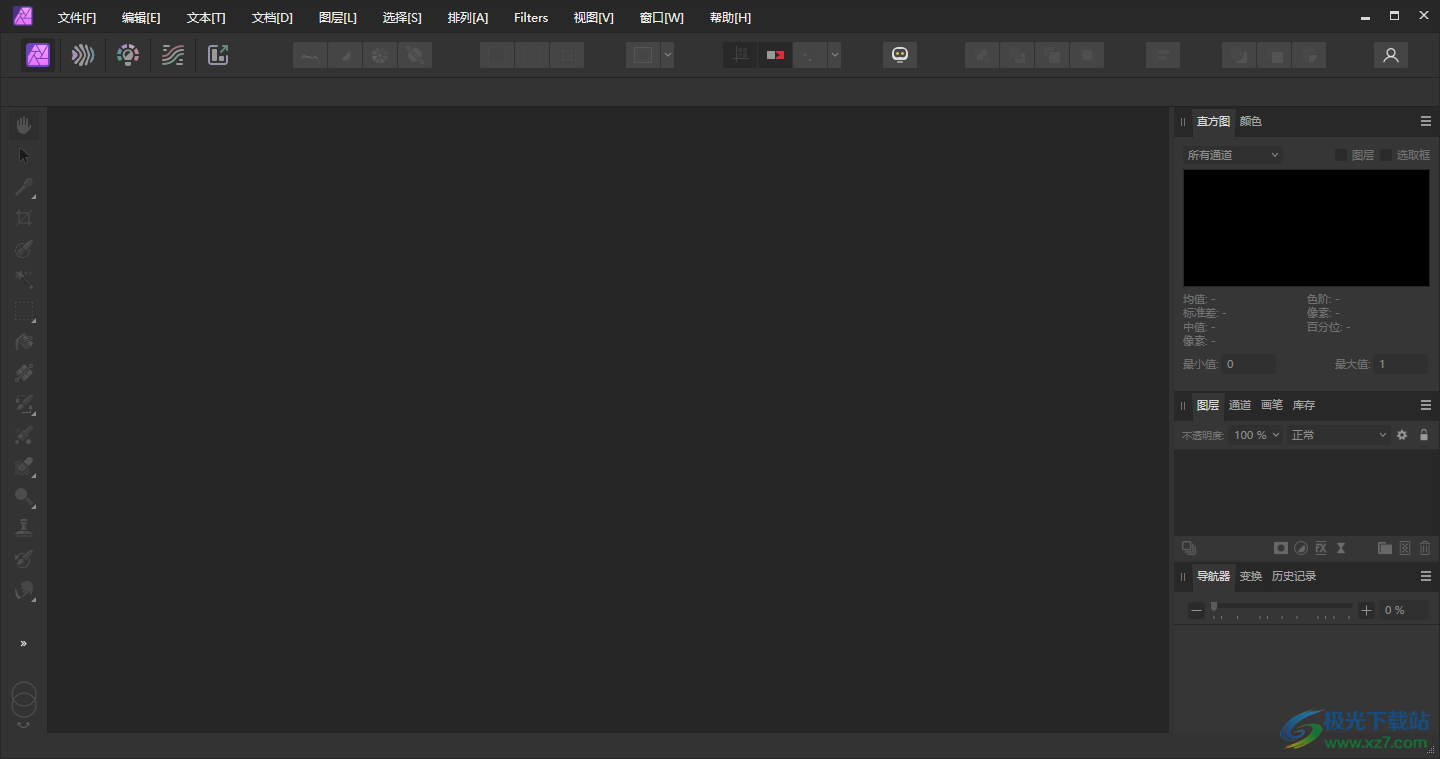Viewport: 1440px width, 759px height.
Task: Open the Develop Persona
Action: click(128, 55)
